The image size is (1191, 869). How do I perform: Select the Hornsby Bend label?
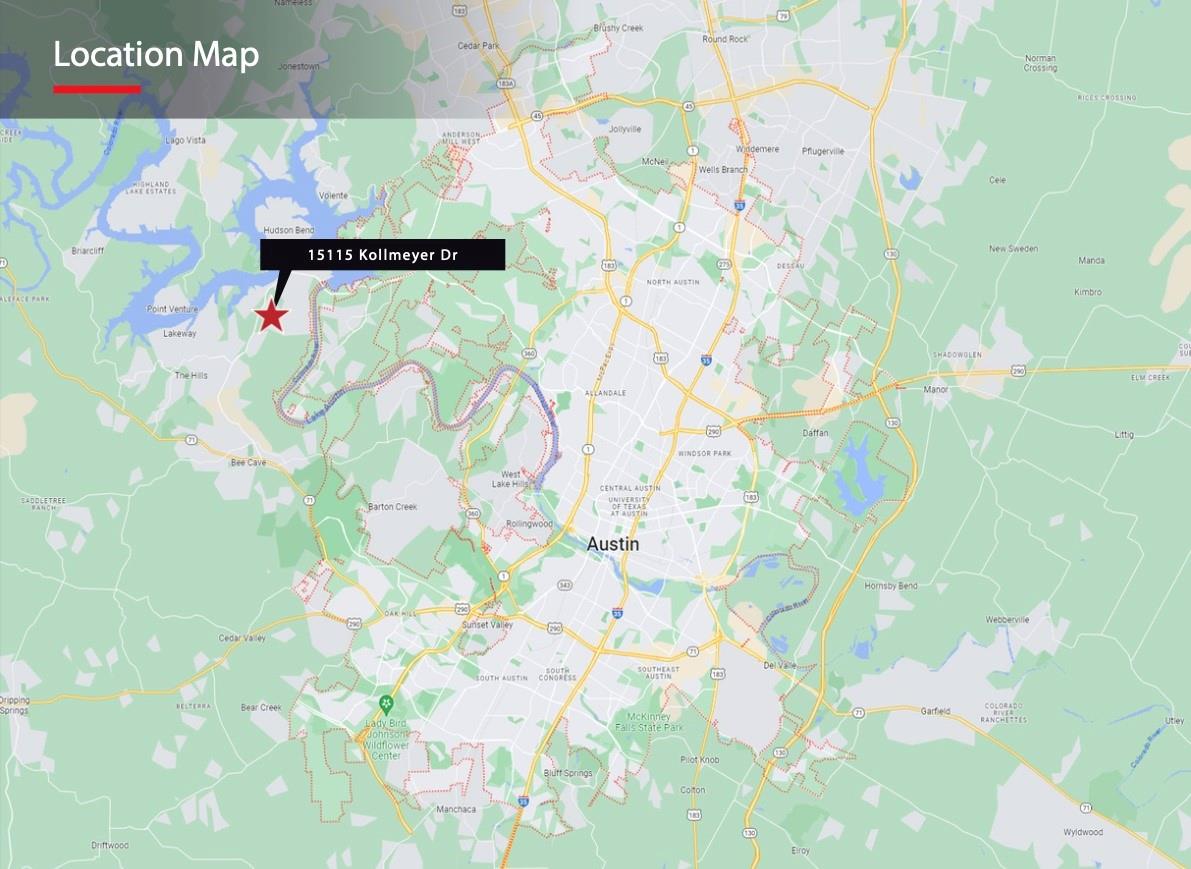click(890, 586)
